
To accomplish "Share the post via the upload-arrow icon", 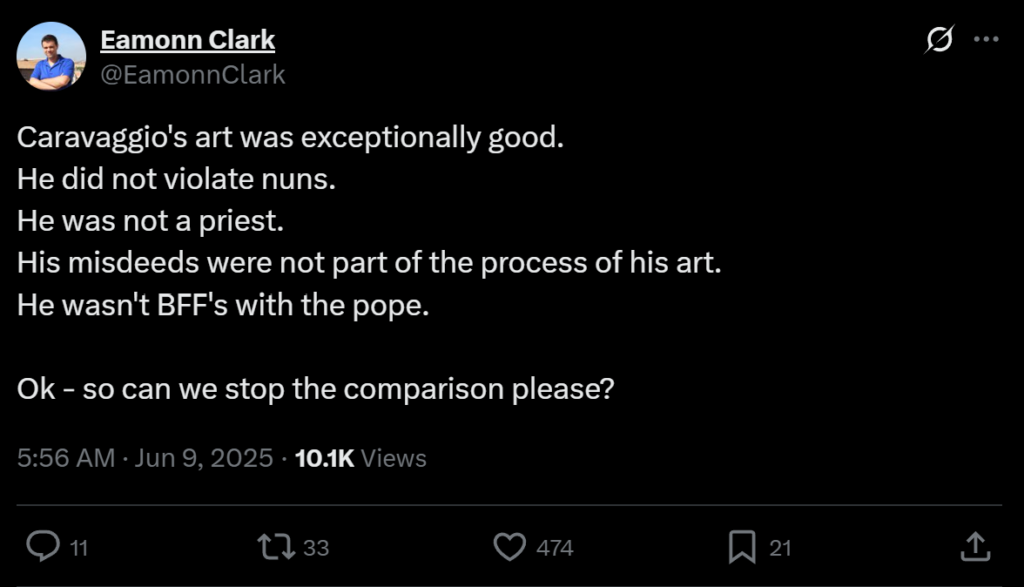I will (975, 546).
